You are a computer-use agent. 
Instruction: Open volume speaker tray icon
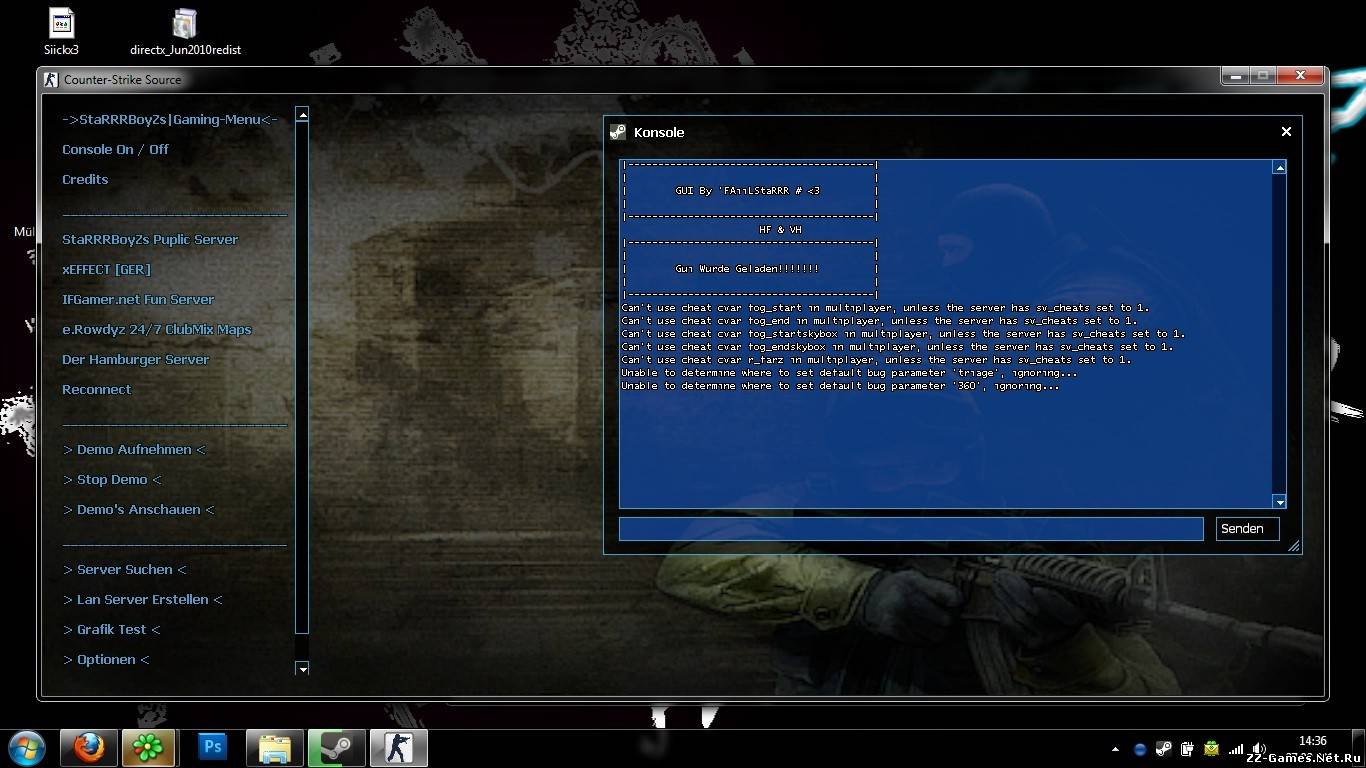[x=1258, y=749]
